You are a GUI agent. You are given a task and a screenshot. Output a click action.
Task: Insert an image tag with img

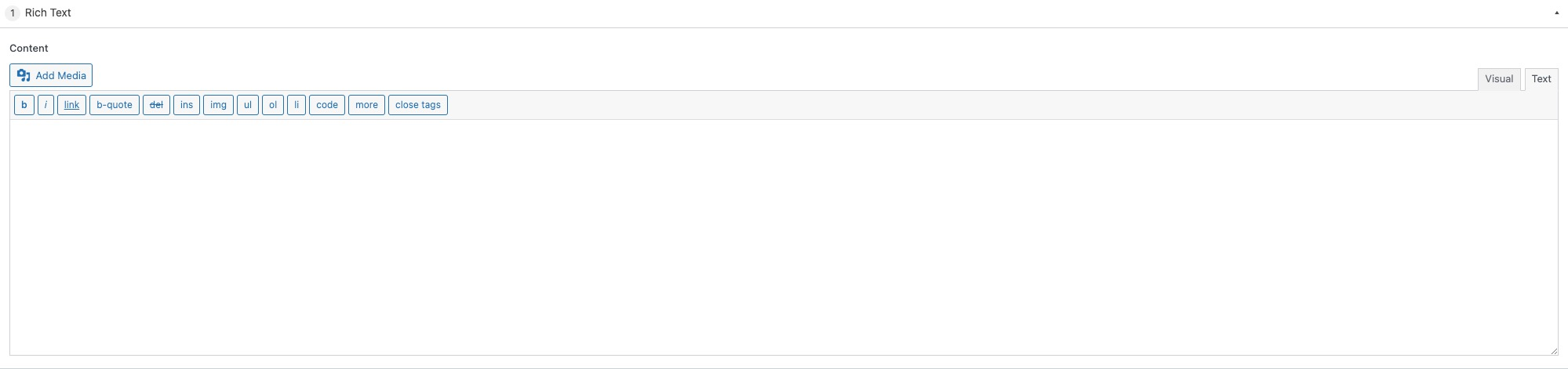click(x=218, y=105)
